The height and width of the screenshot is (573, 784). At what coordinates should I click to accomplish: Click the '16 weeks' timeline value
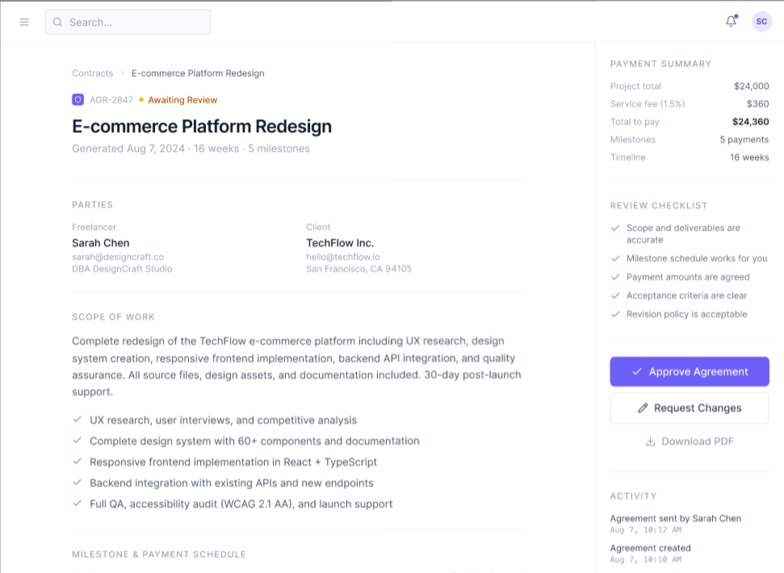(x=750, y=157)
